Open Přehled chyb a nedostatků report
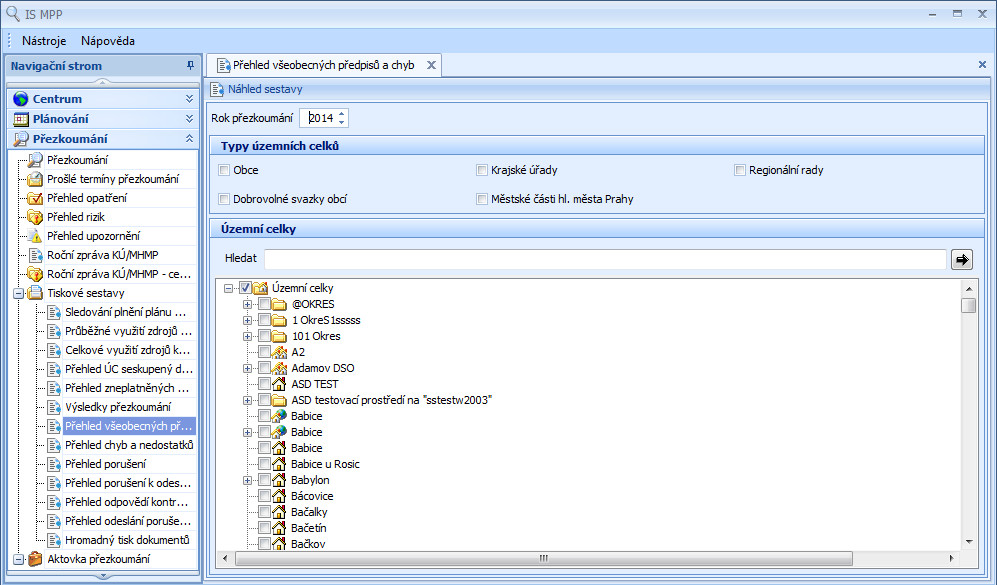997x585 pixels. 129,445
